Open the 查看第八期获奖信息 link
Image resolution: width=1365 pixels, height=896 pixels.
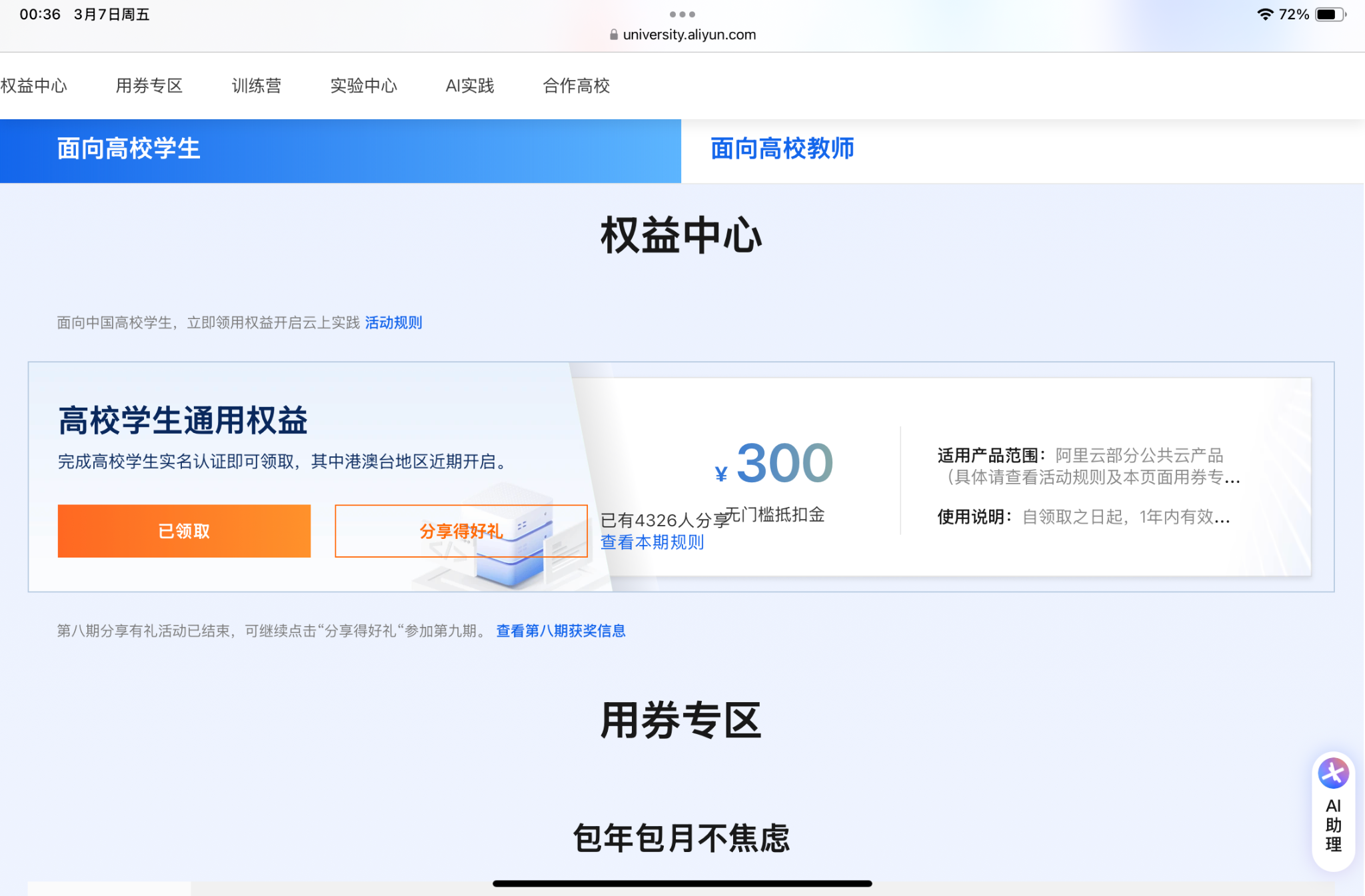coord(561,631)
